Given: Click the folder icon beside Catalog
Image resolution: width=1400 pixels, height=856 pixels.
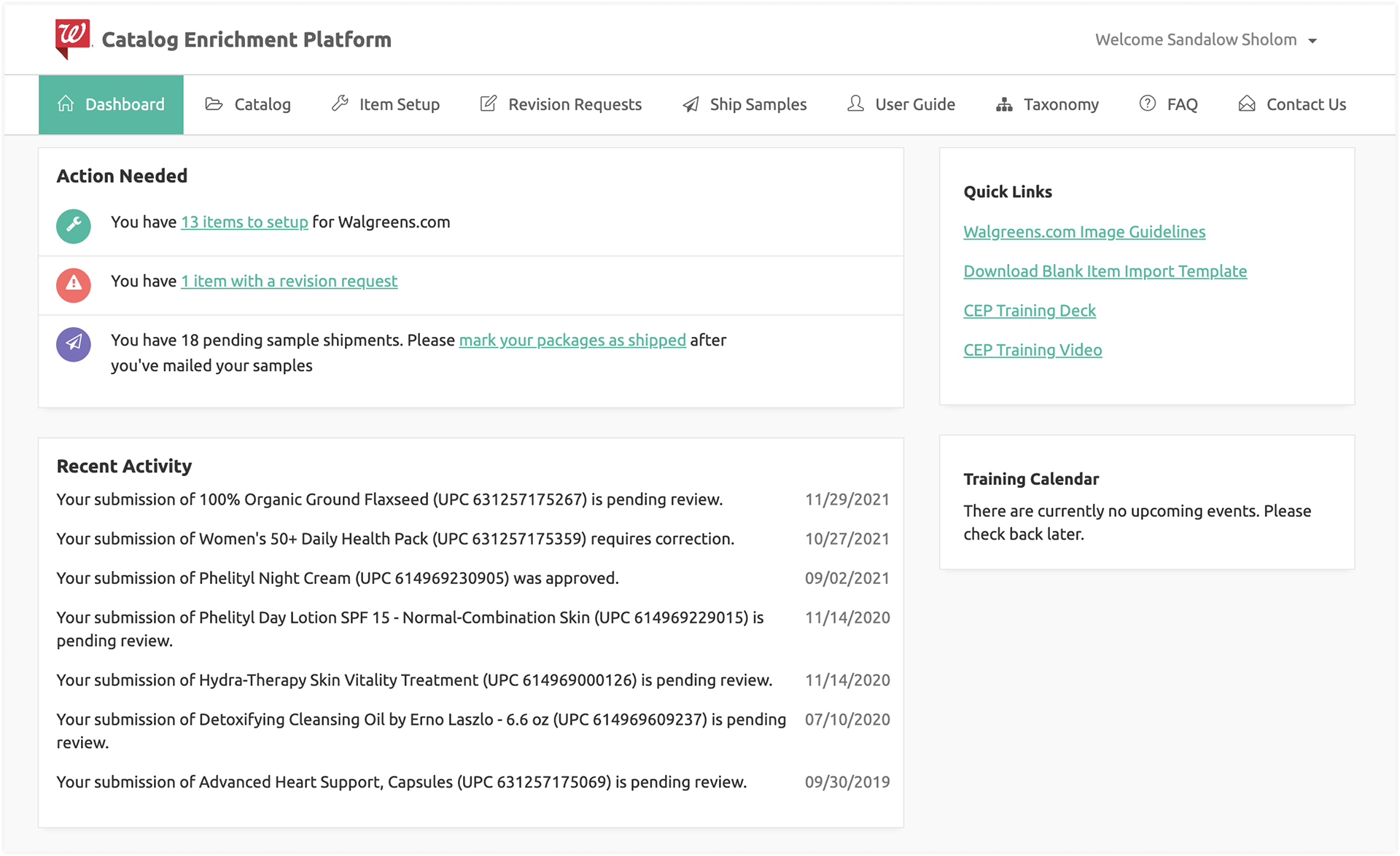Looking at the screenshot, I should (x=214, y=104).
